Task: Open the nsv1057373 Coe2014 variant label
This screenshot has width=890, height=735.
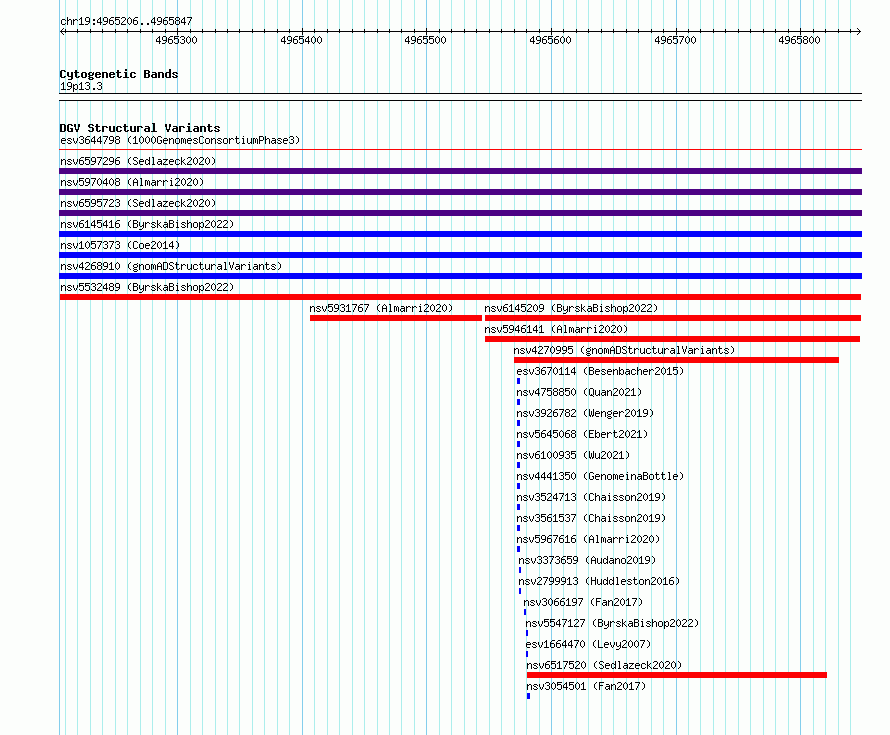Action: pos(120,245)
